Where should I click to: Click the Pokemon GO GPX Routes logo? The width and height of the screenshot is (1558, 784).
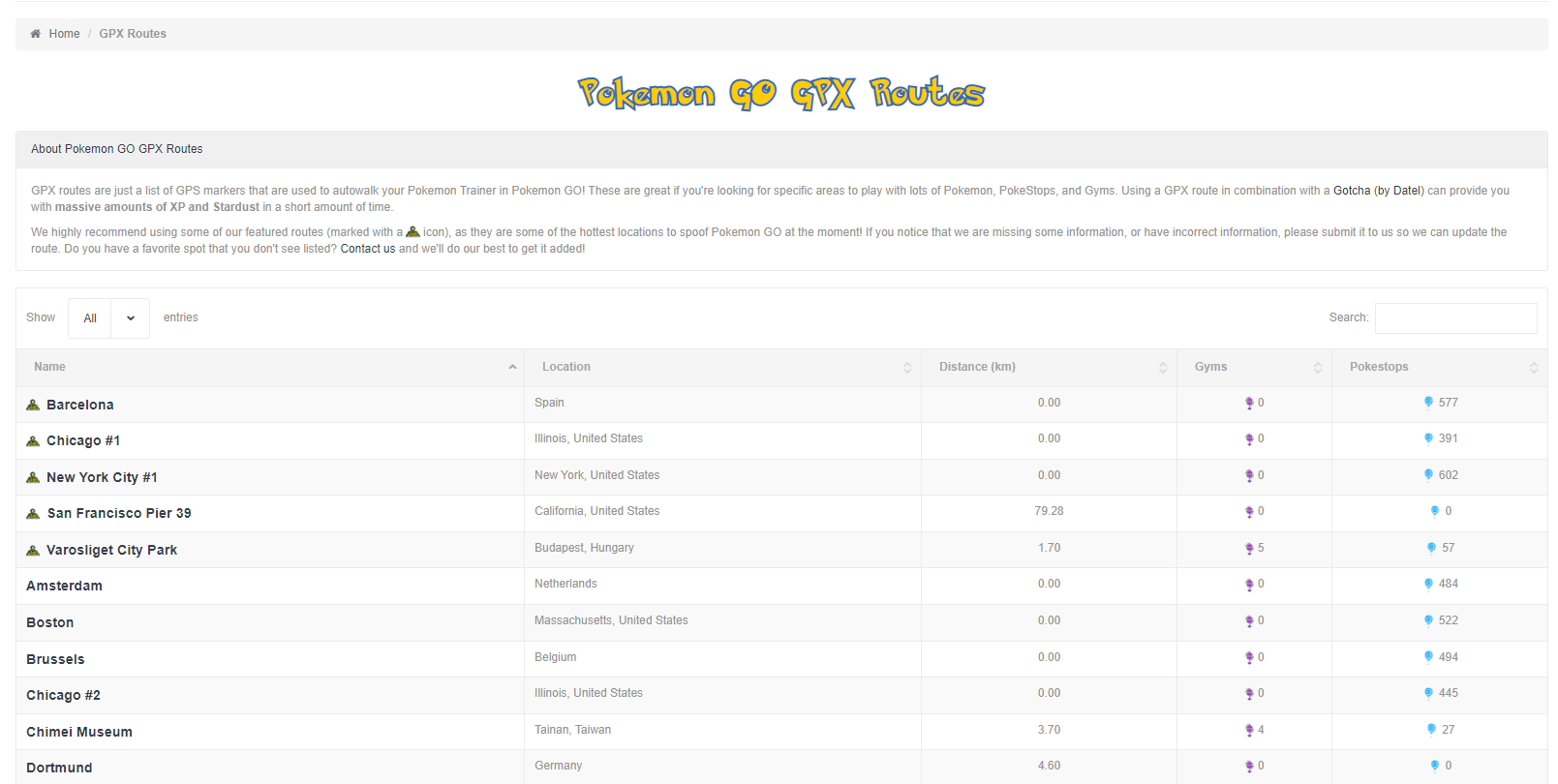(780, 93)
